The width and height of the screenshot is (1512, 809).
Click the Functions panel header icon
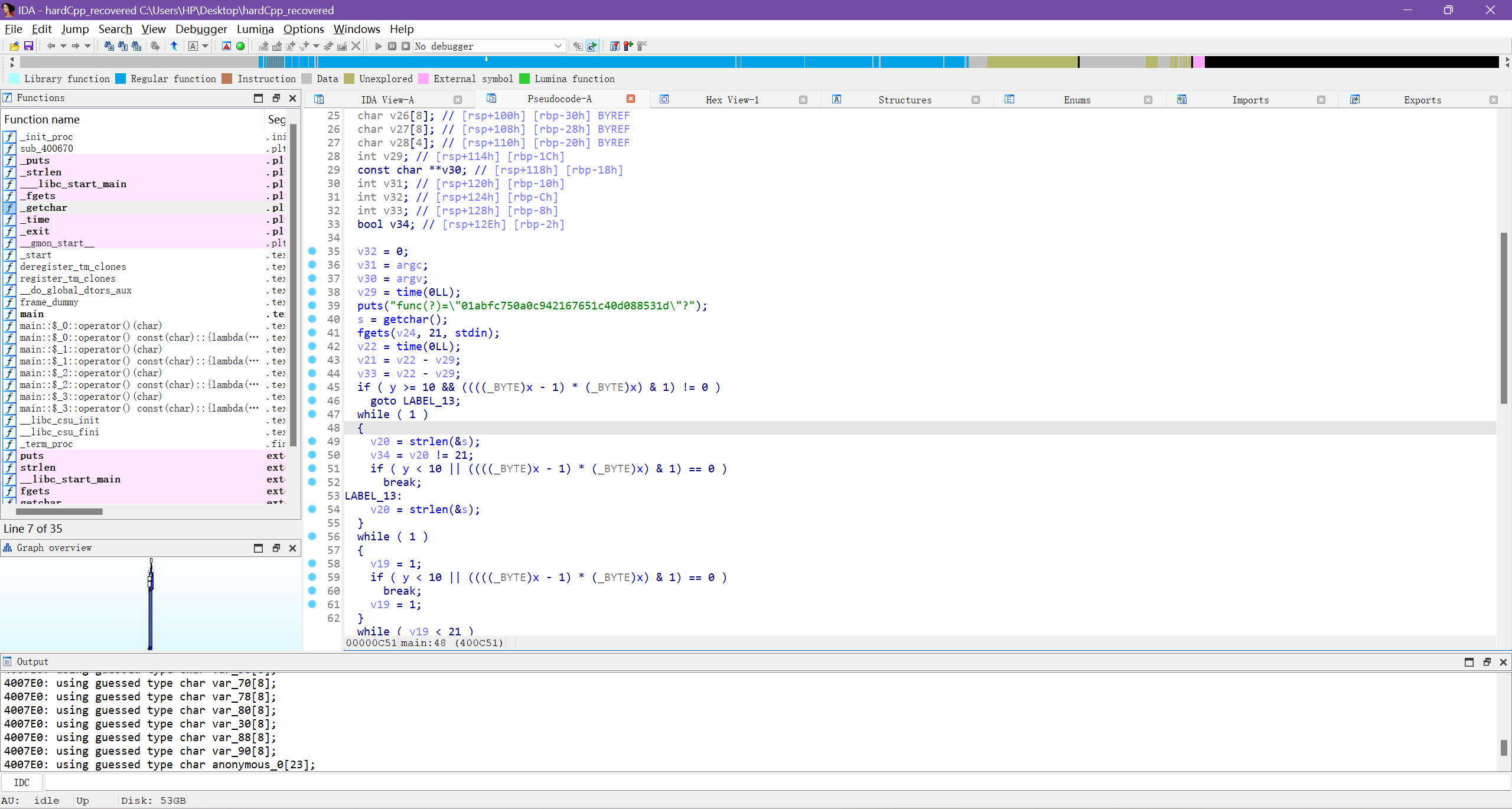click(x=8, y=98)
